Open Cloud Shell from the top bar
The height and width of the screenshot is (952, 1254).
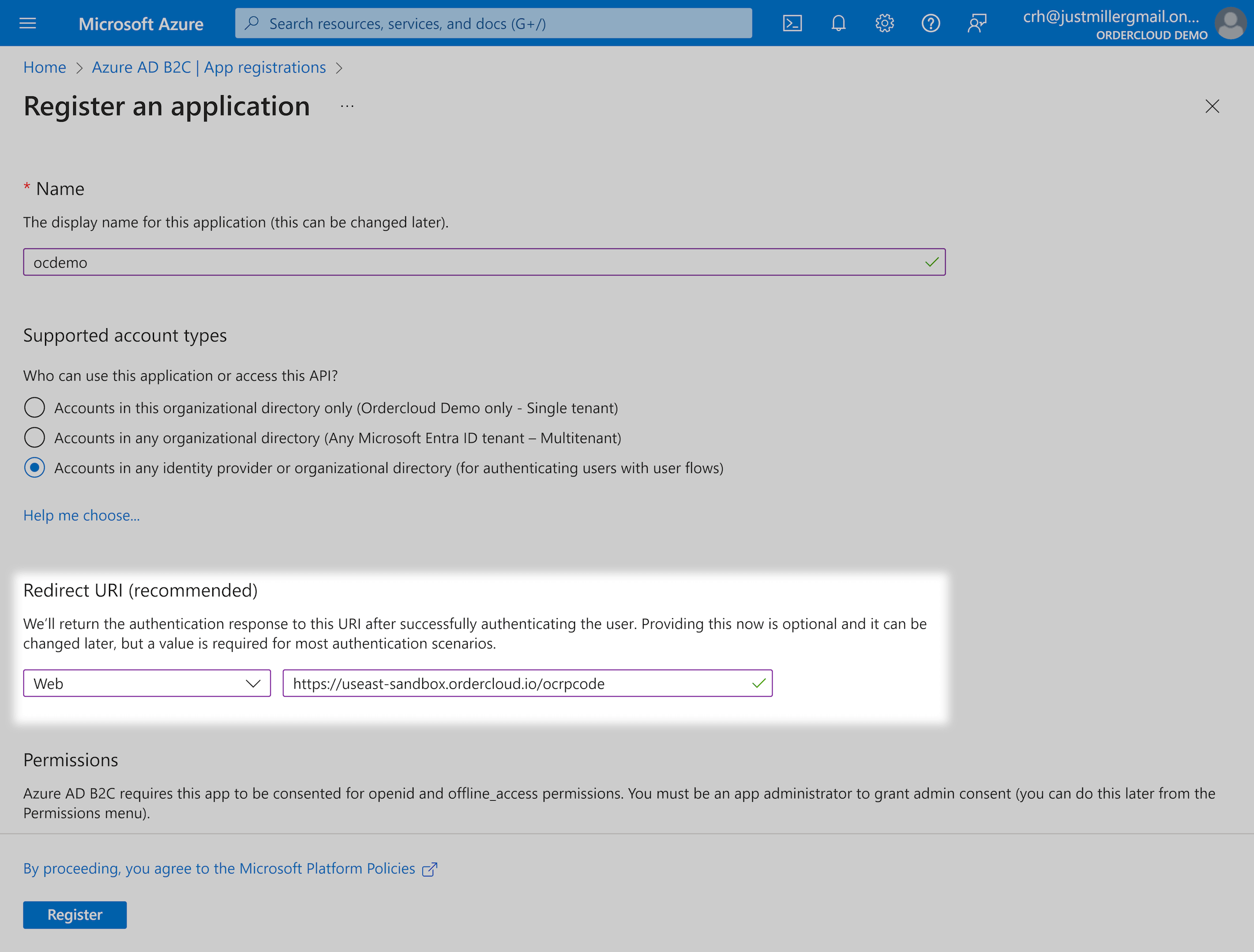(x=792, y=23)
